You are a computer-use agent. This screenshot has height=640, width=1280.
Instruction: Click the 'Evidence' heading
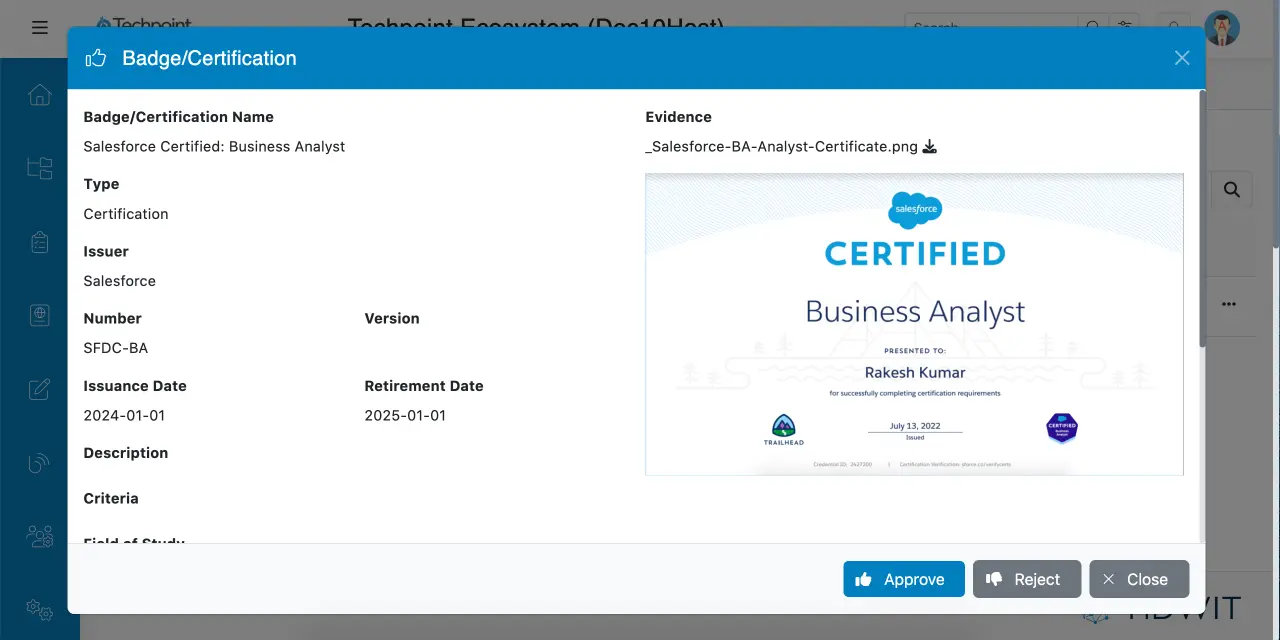click(679, 117)
